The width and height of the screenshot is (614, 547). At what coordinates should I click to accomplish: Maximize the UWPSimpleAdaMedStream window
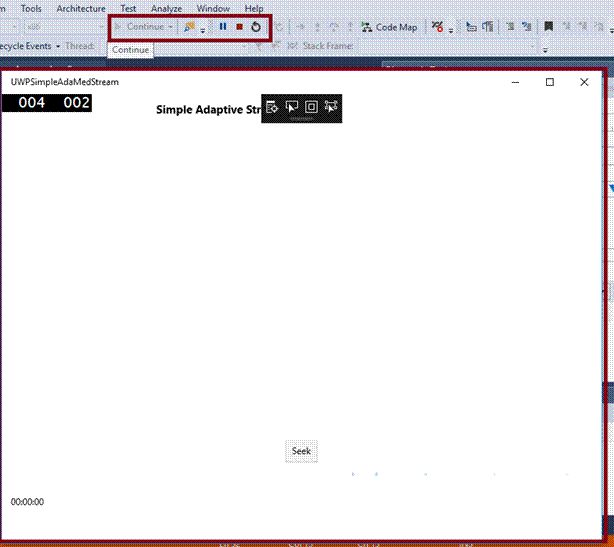click(x=550, y=82)
